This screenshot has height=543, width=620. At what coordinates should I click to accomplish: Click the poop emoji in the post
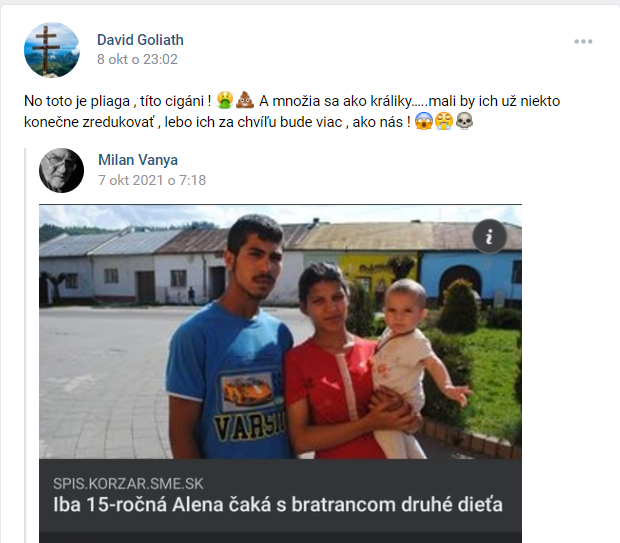pyautogui.click(x=245, y=100)
